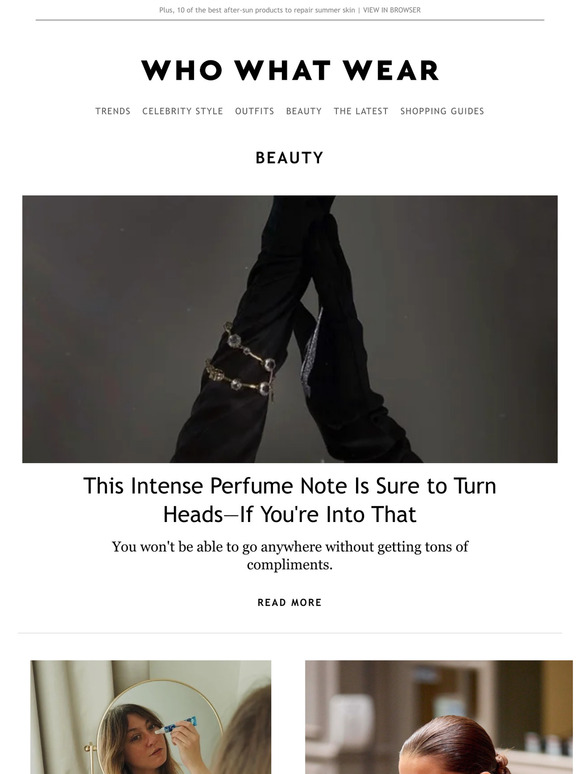Screen dimensions: 580x774
Task: Click the View in Browser link
Action: [x=392, y=10]
